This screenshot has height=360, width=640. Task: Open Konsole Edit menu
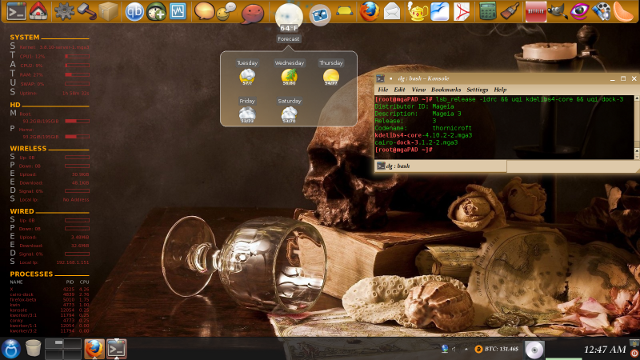pos(399,89)
